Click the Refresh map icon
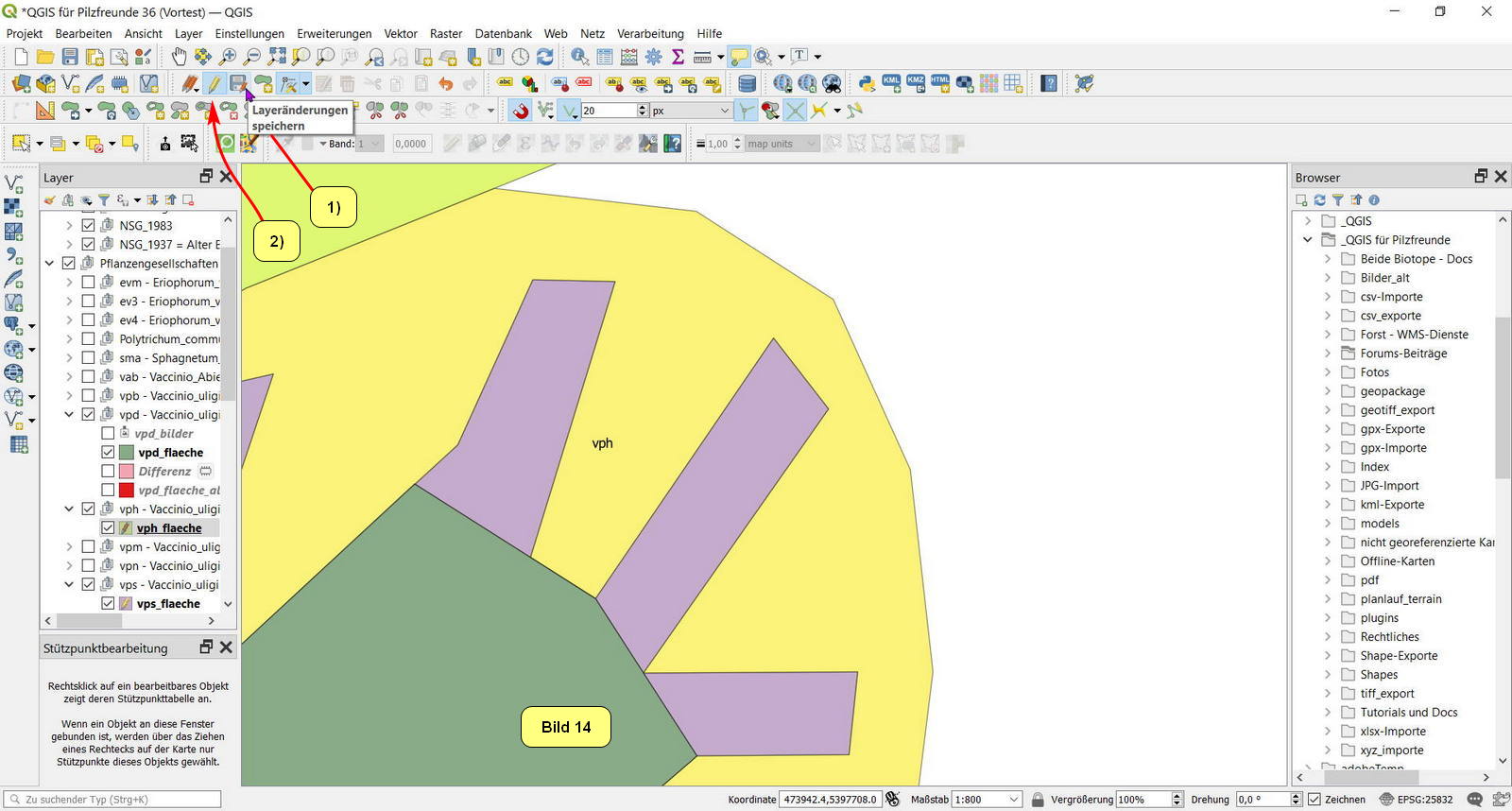1512x811 pixels. pyautogui.click(x=545, y=57)
